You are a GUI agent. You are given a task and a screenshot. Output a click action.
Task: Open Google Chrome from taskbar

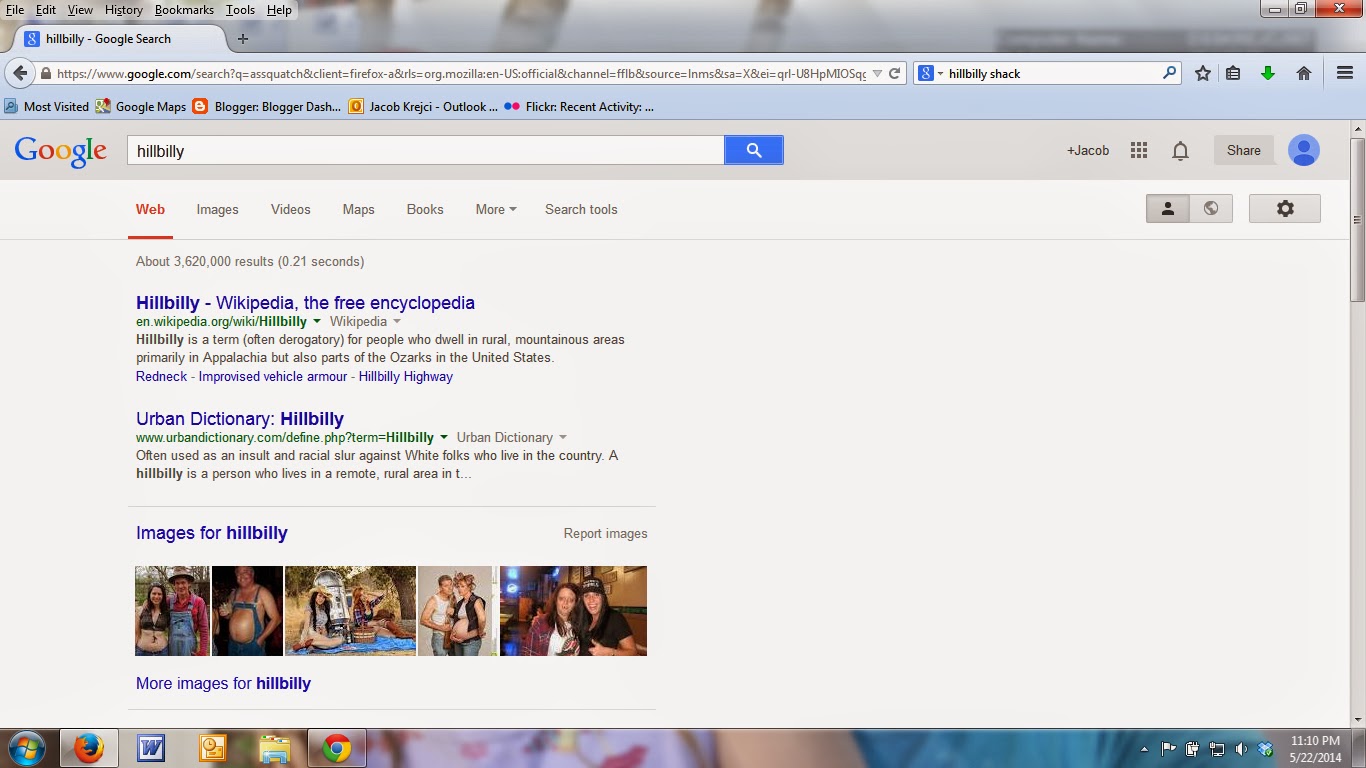tap(337, 748)
